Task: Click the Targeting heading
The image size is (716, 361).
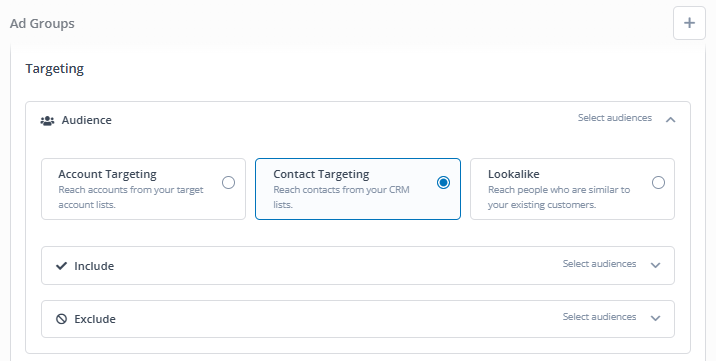Action: pos(54,68)
